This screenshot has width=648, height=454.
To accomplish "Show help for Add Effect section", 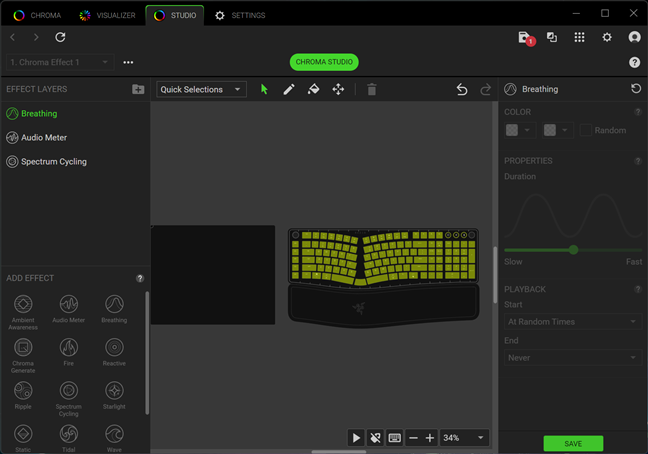I will (x=140, y=278).
